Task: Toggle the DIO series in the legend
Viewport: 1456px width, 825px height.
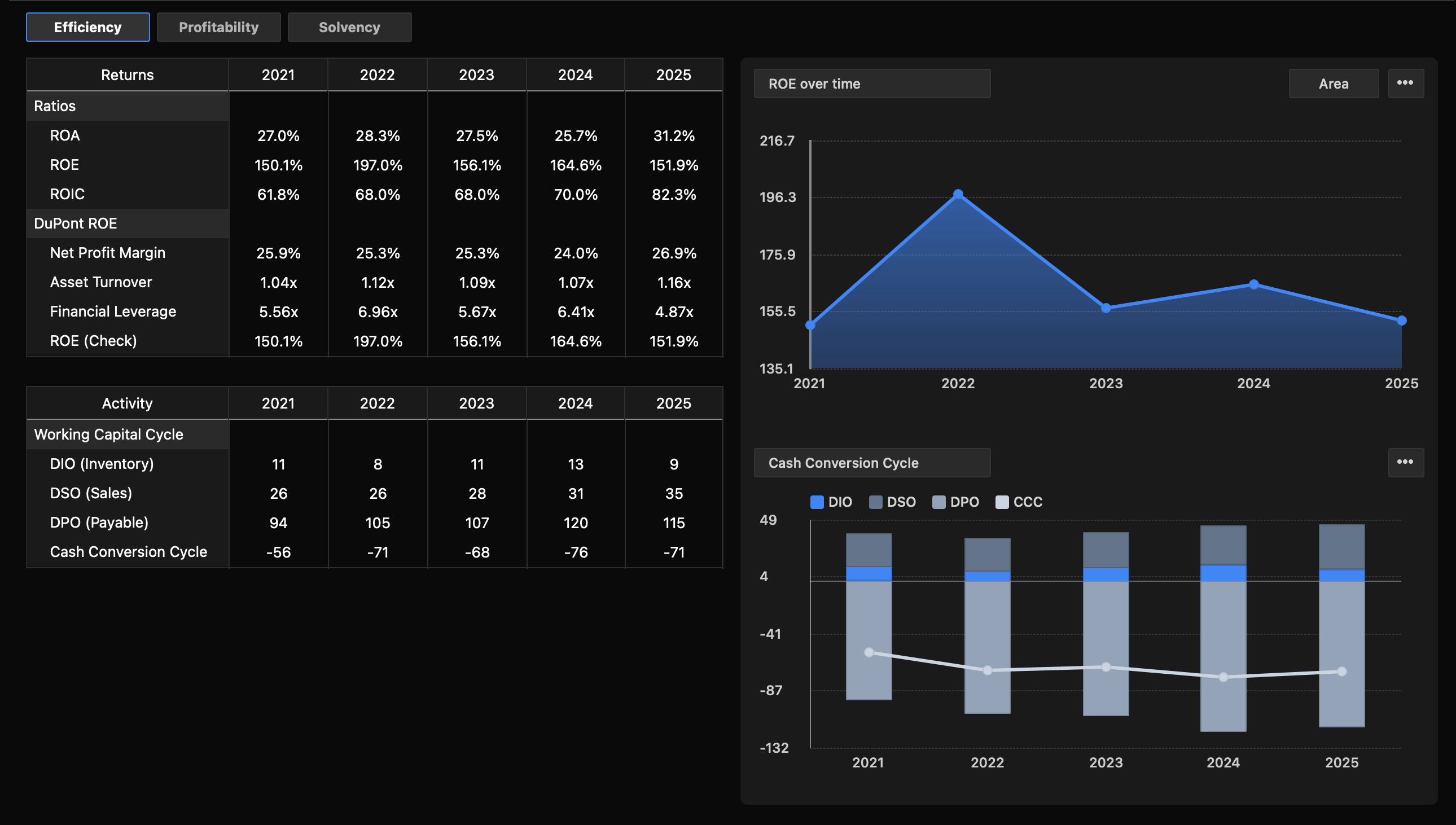Action: point(832,502)
